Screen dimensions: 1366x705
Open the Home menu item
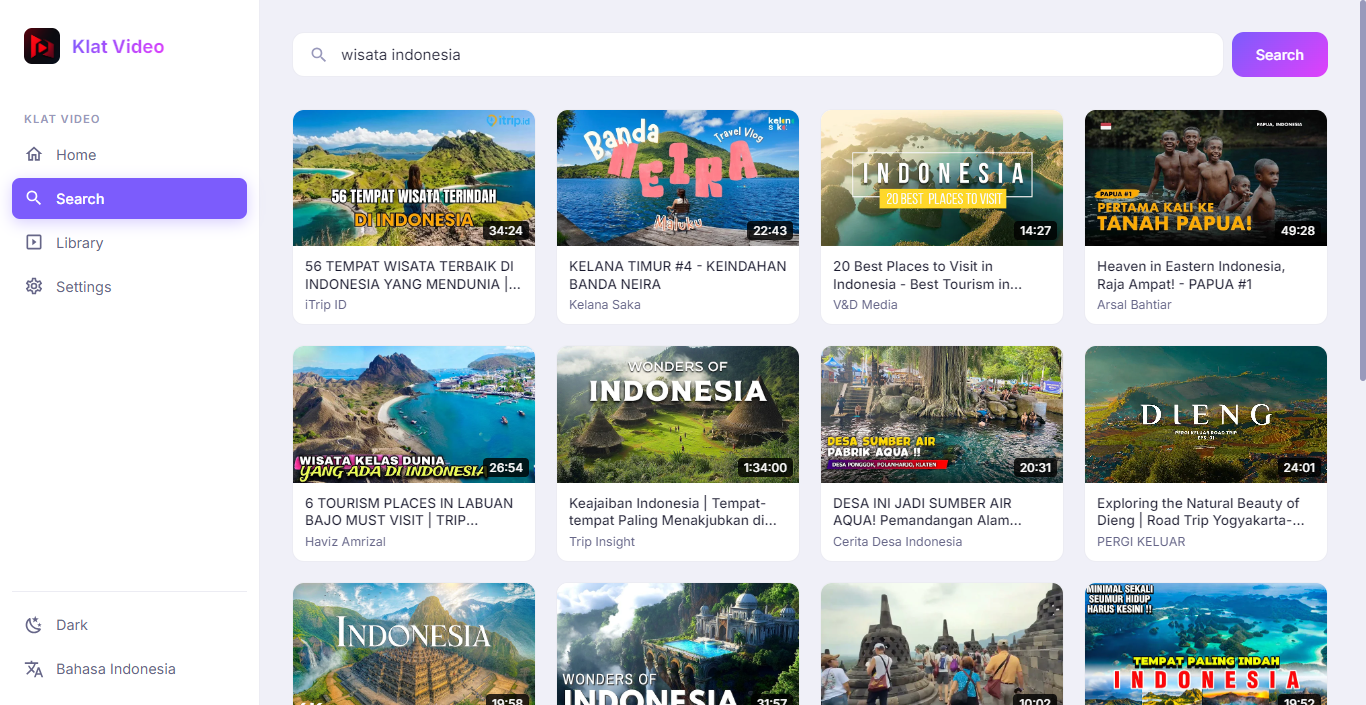(x=129, y=154)
